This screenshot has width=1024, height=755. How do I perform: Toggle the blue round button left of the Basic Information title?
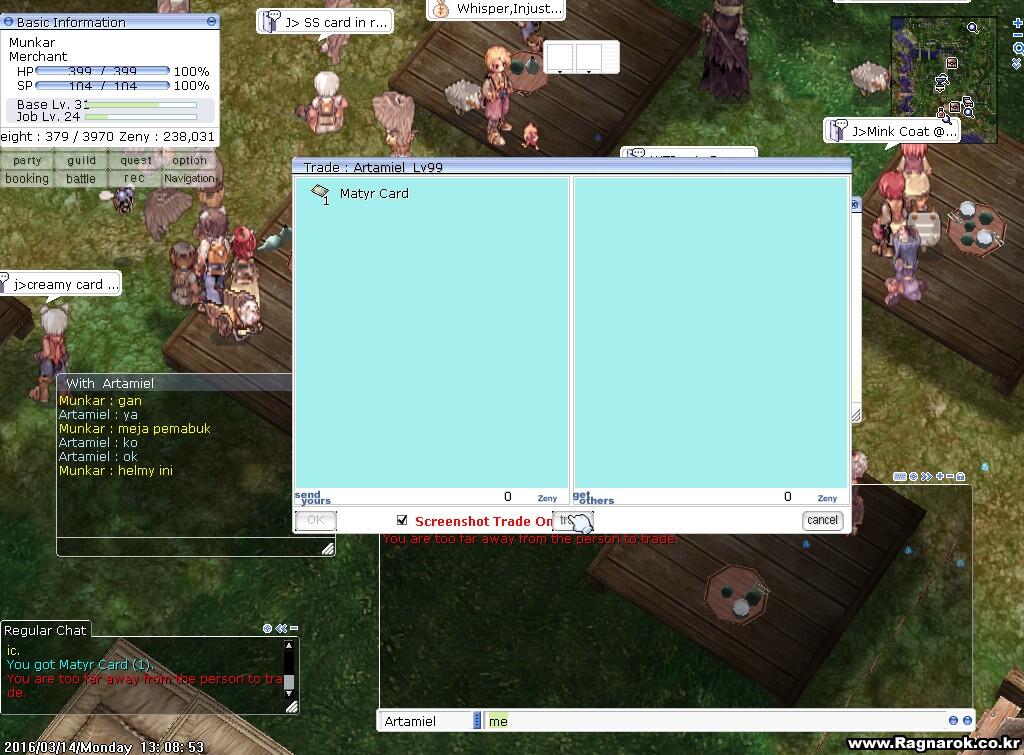point(8,22)
